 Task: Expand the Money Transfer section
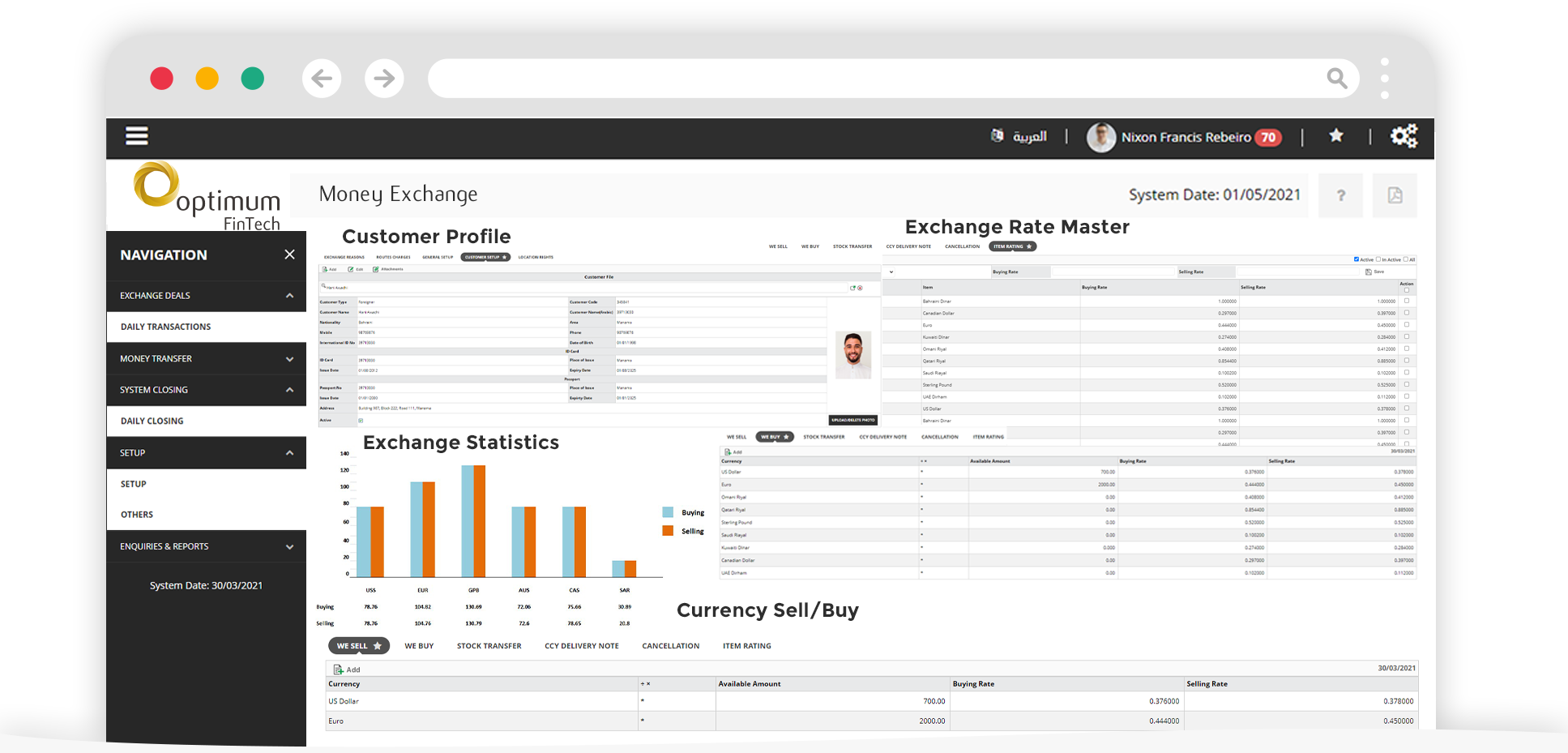coord(289,359)
